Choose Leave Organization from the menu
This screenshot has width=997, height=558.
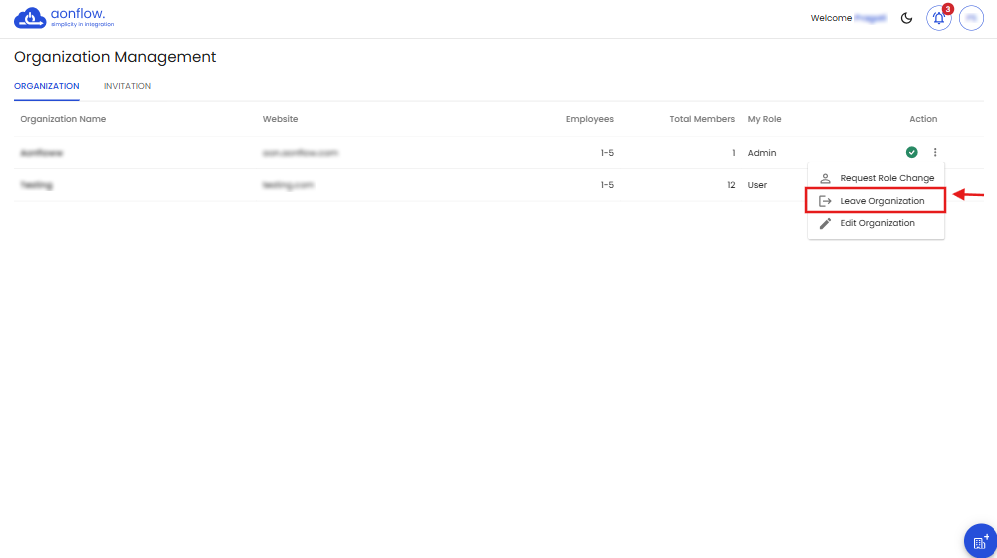(881, 201)
